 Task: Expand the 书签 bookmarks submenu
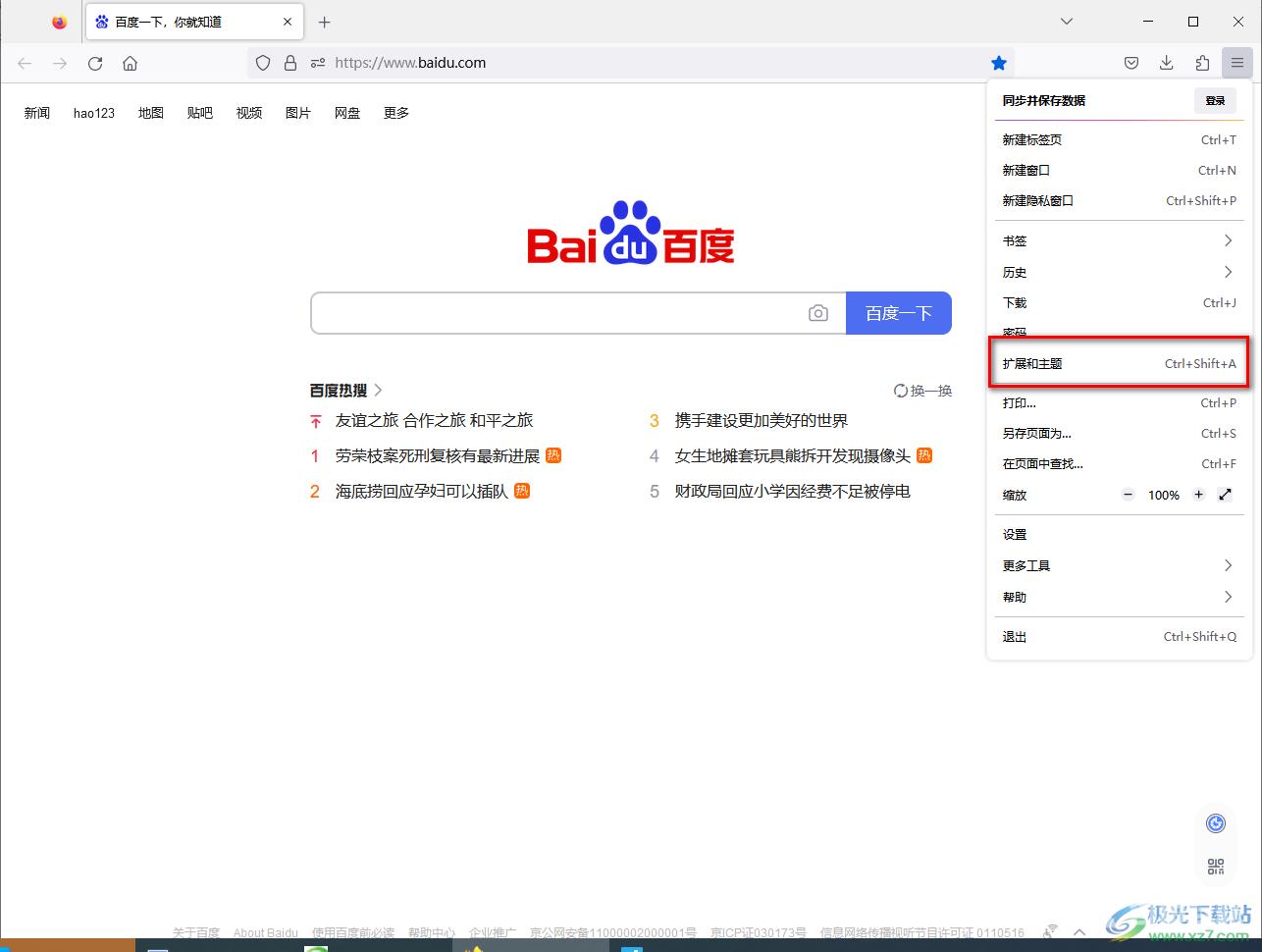pyautogui.click(x=1119, y=240)
